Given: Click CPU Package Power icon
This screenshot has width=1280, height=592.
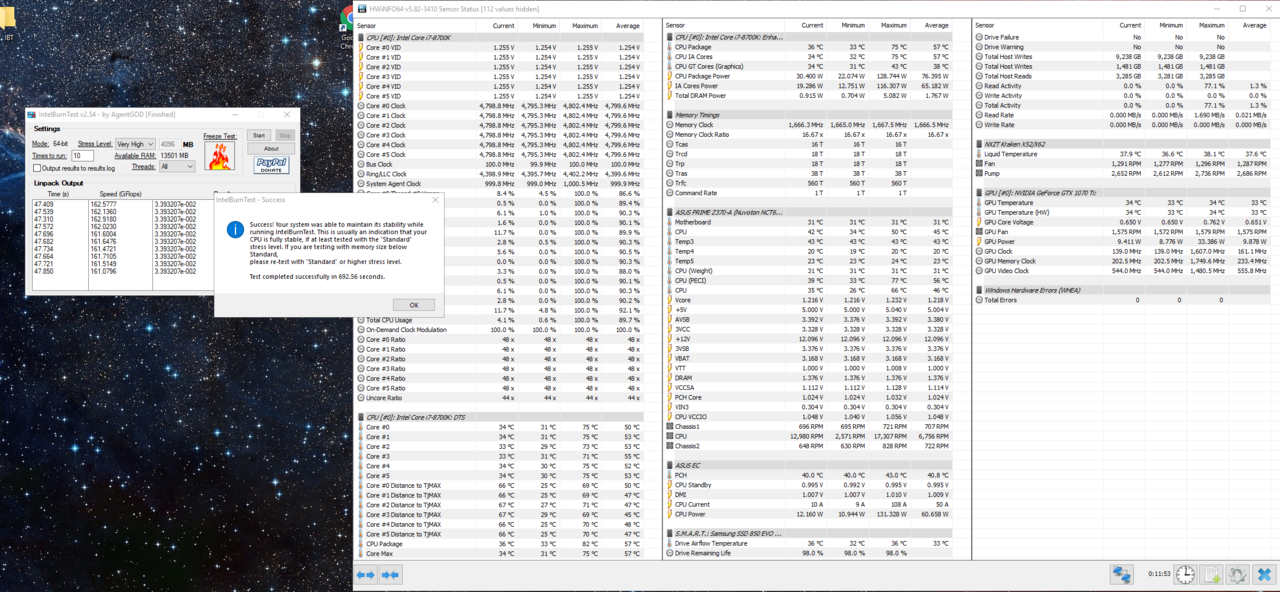Looking at the screenshot, I should pyautogui.click(x=670, y=76).
